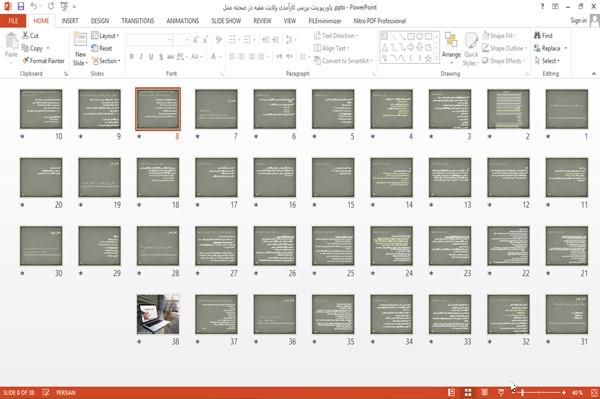Open the Layout dropdown
This screenshot has width=600, height=399.
point(105,36)
